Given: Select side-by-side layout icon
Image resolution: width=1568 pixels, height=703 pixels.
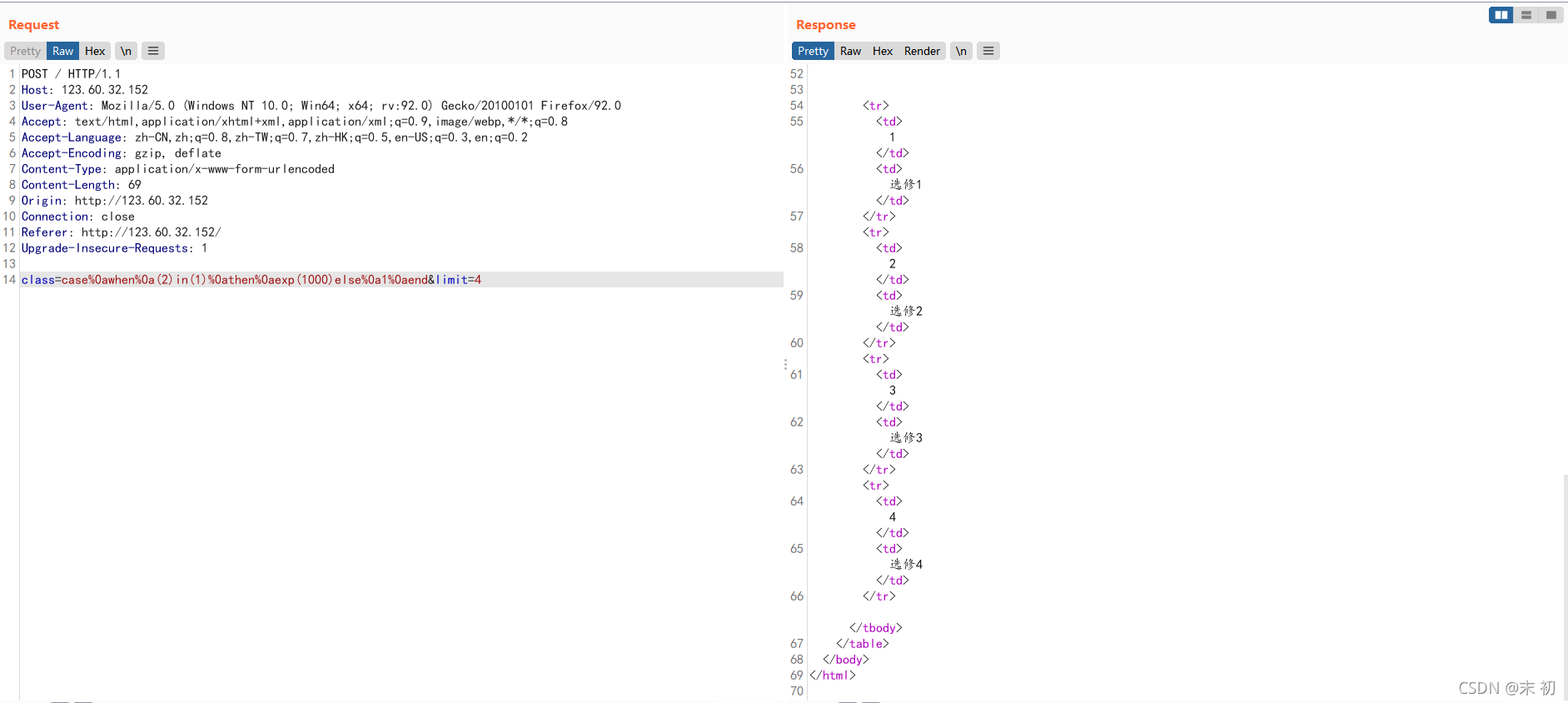Looking at the screenshot, I should coord(1501,15).
